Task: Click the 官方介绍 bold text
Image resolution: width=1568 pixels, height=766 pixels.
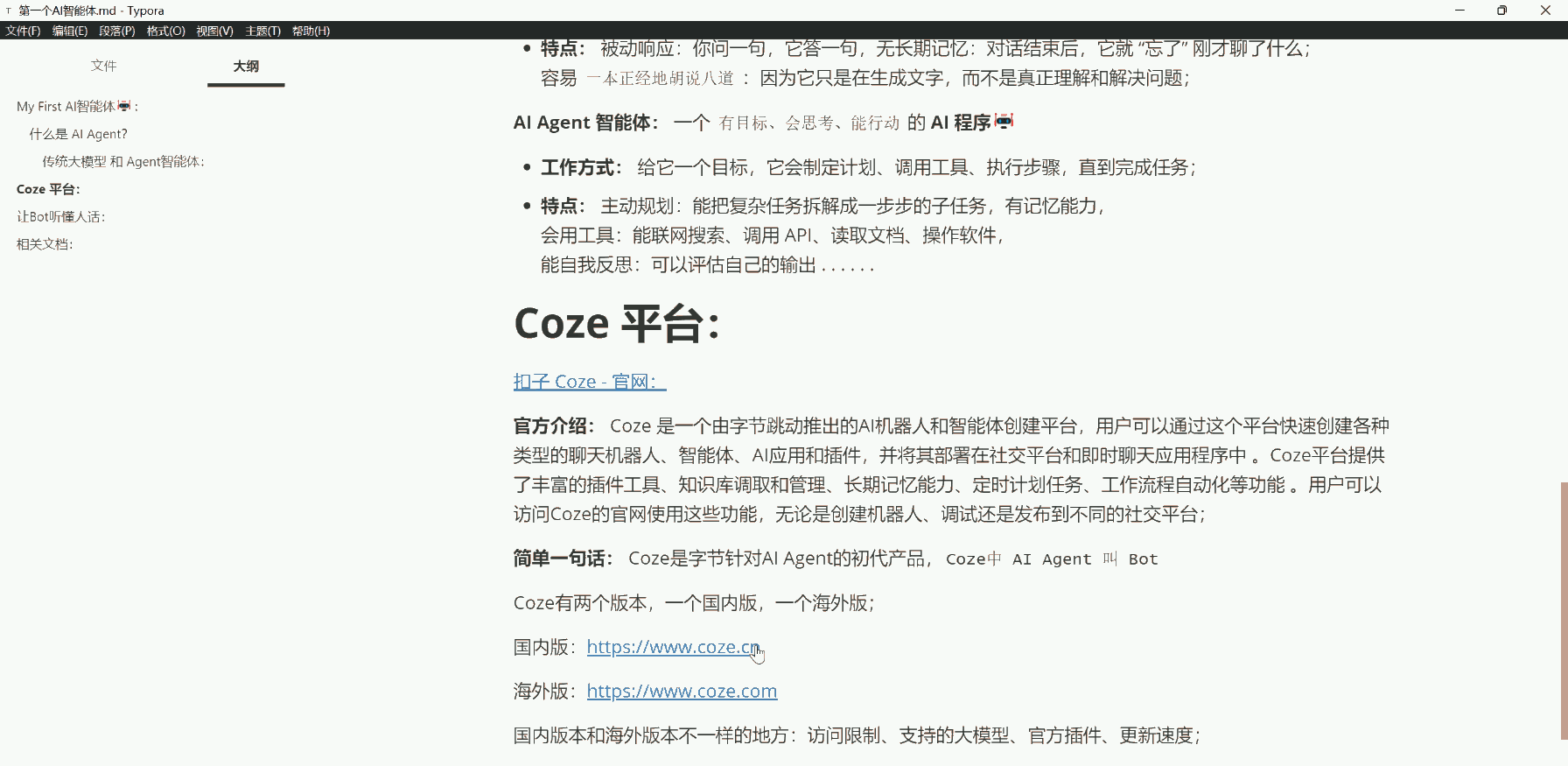Action: pyautogui.click(x=554, y=425)
